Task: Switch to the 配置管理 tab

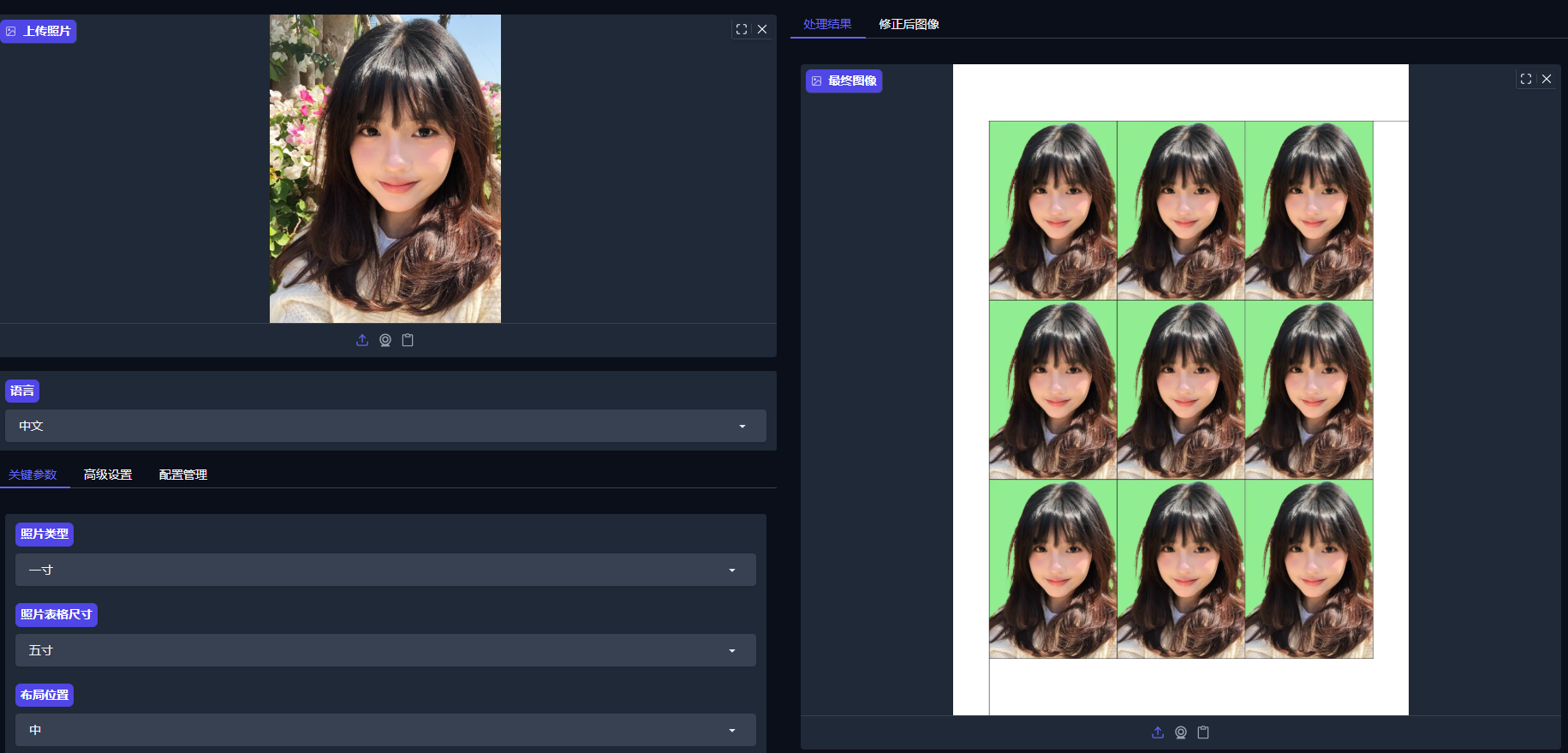Action: point(183,475)
